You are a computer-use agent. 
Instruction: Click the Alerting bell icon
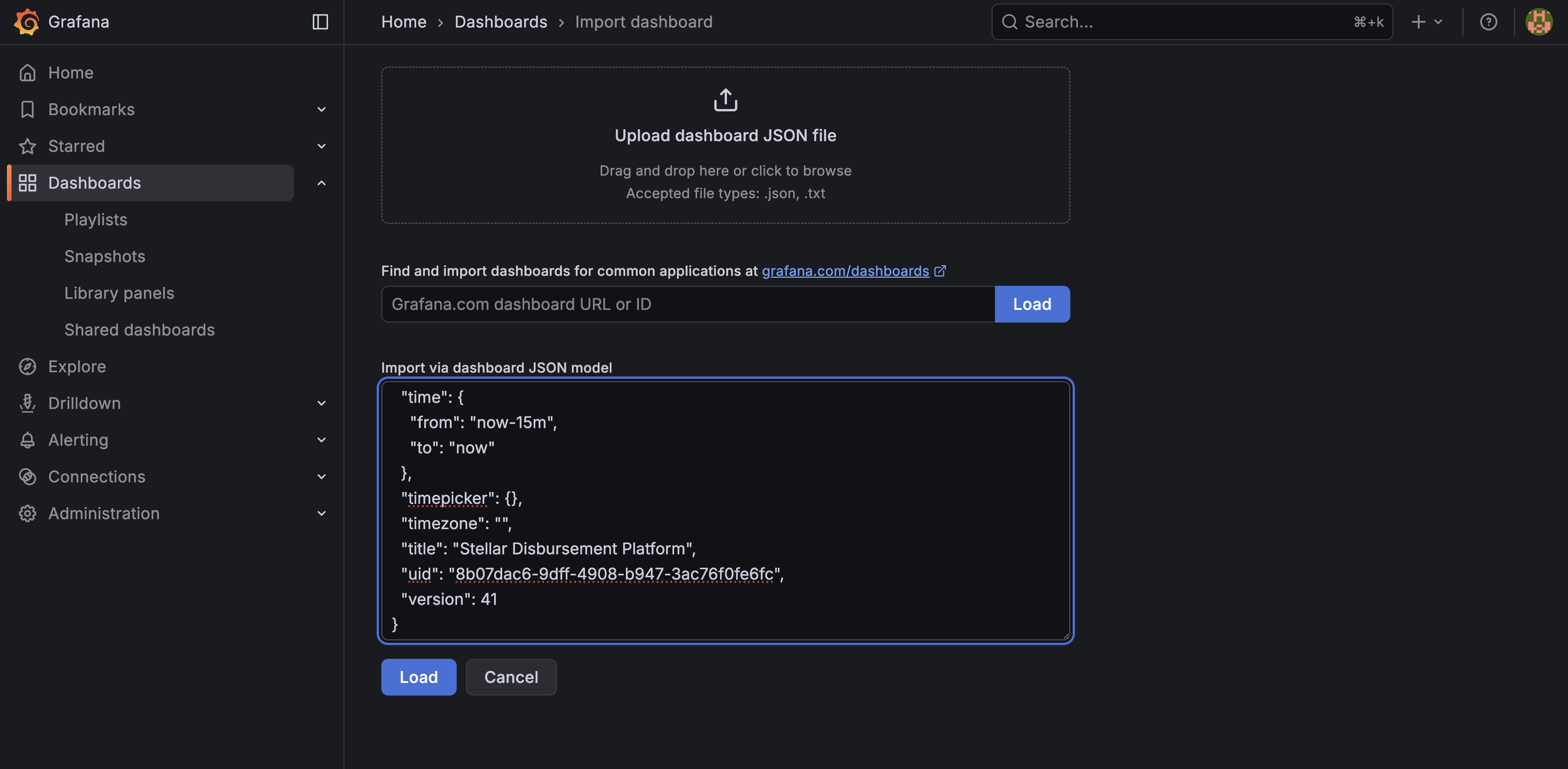click(x=28, y=440)
